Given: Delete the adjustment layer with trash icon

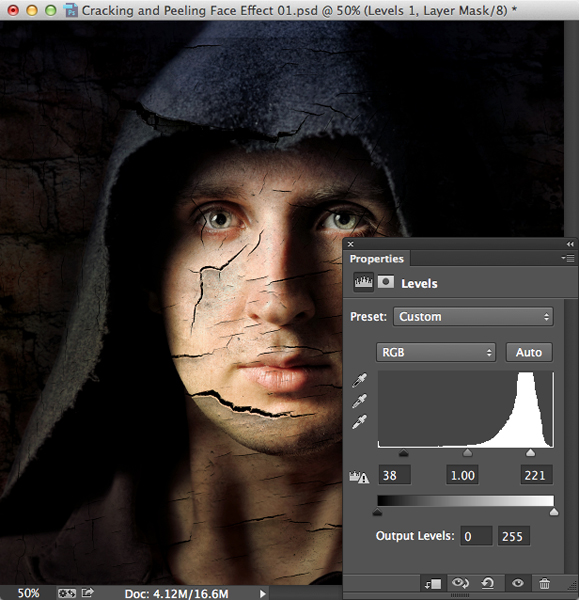Looking at the screenshot, I should [544, 584].
